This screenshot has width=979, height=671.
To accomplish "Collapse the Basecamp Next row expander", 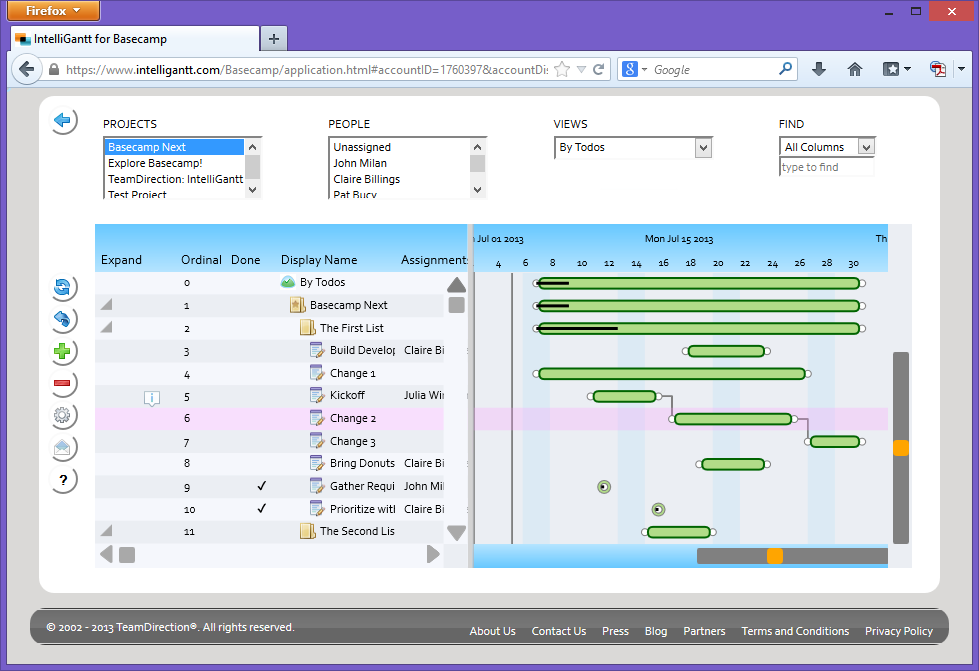I will [107, 305].
